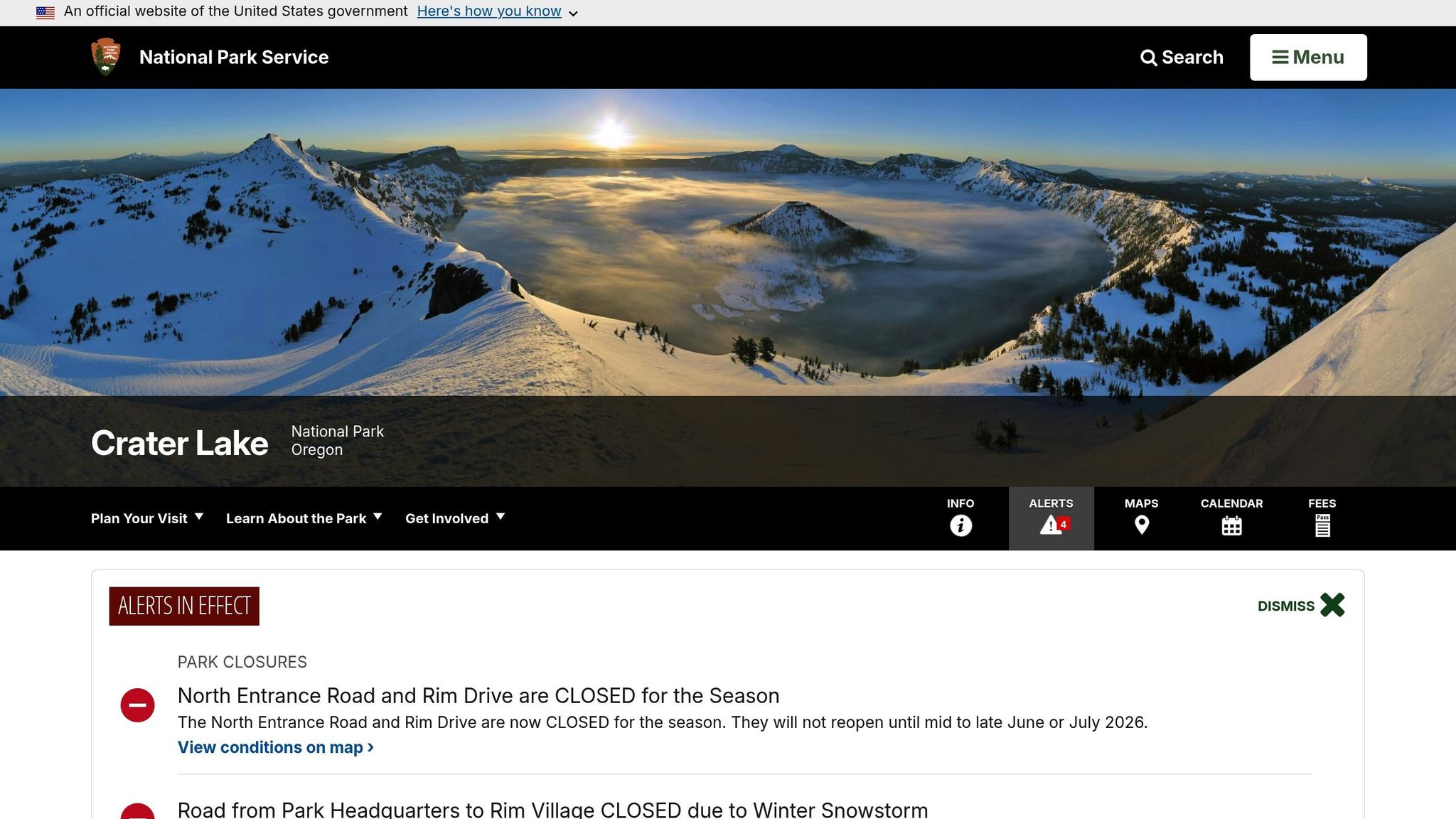Open the Menu hamburger button
Image resolution: width=1456 pixels, height=819 pixels.
1308,58
